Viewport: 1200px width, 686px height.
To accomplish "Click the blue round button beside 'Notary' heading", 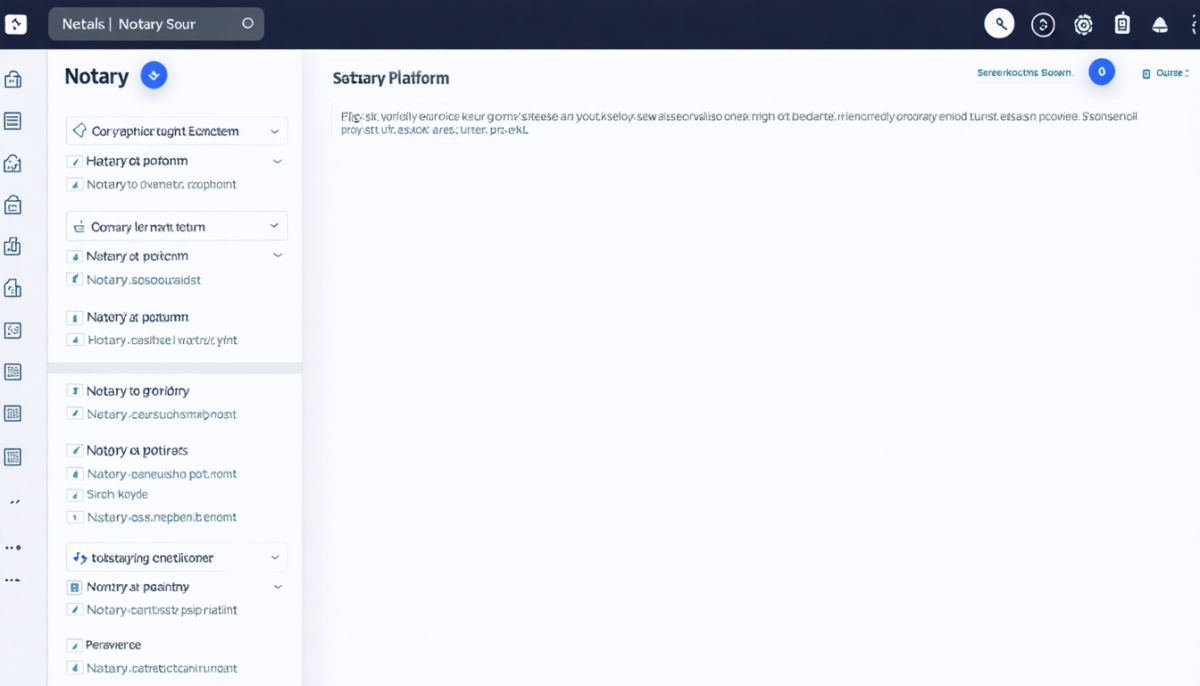I will point(154,75).
